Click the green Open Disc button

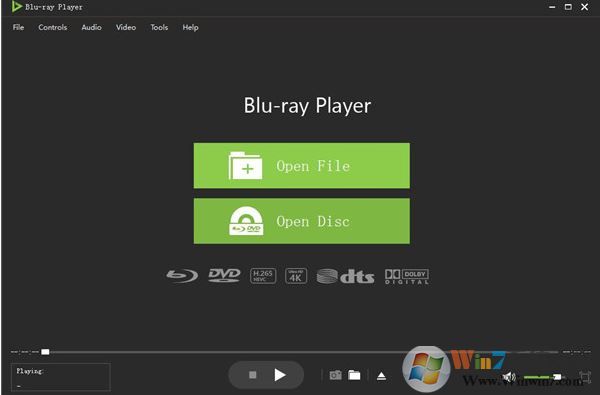[302, 221]
